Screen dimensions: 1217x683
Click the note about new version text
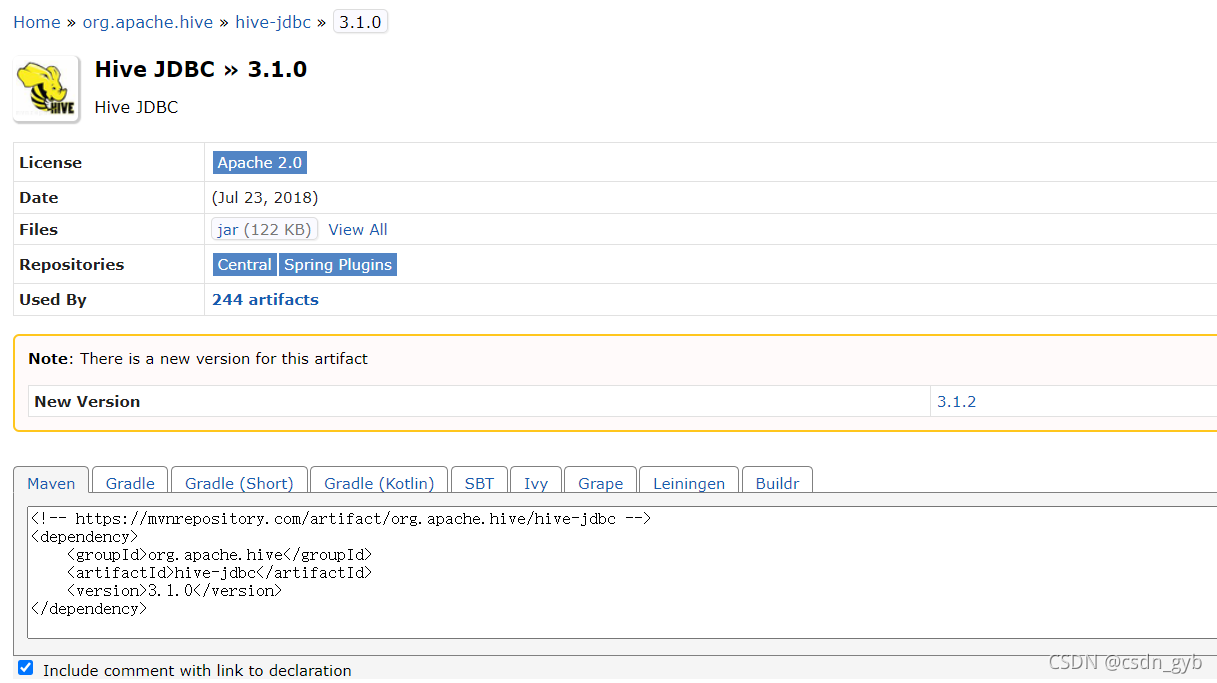pos(198,358)
